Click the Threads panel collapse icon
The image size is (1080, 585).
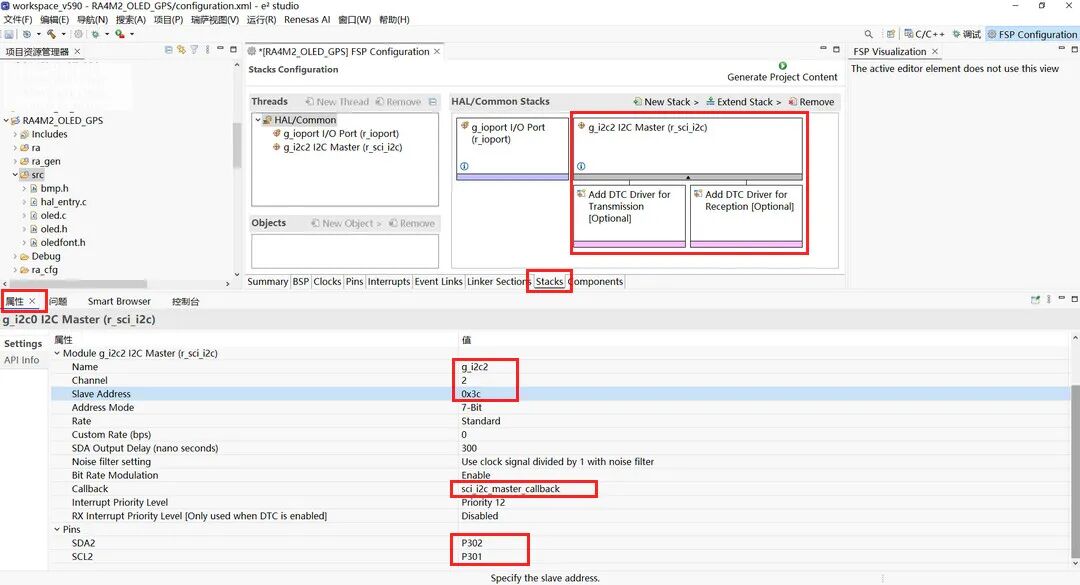[433, 102]
